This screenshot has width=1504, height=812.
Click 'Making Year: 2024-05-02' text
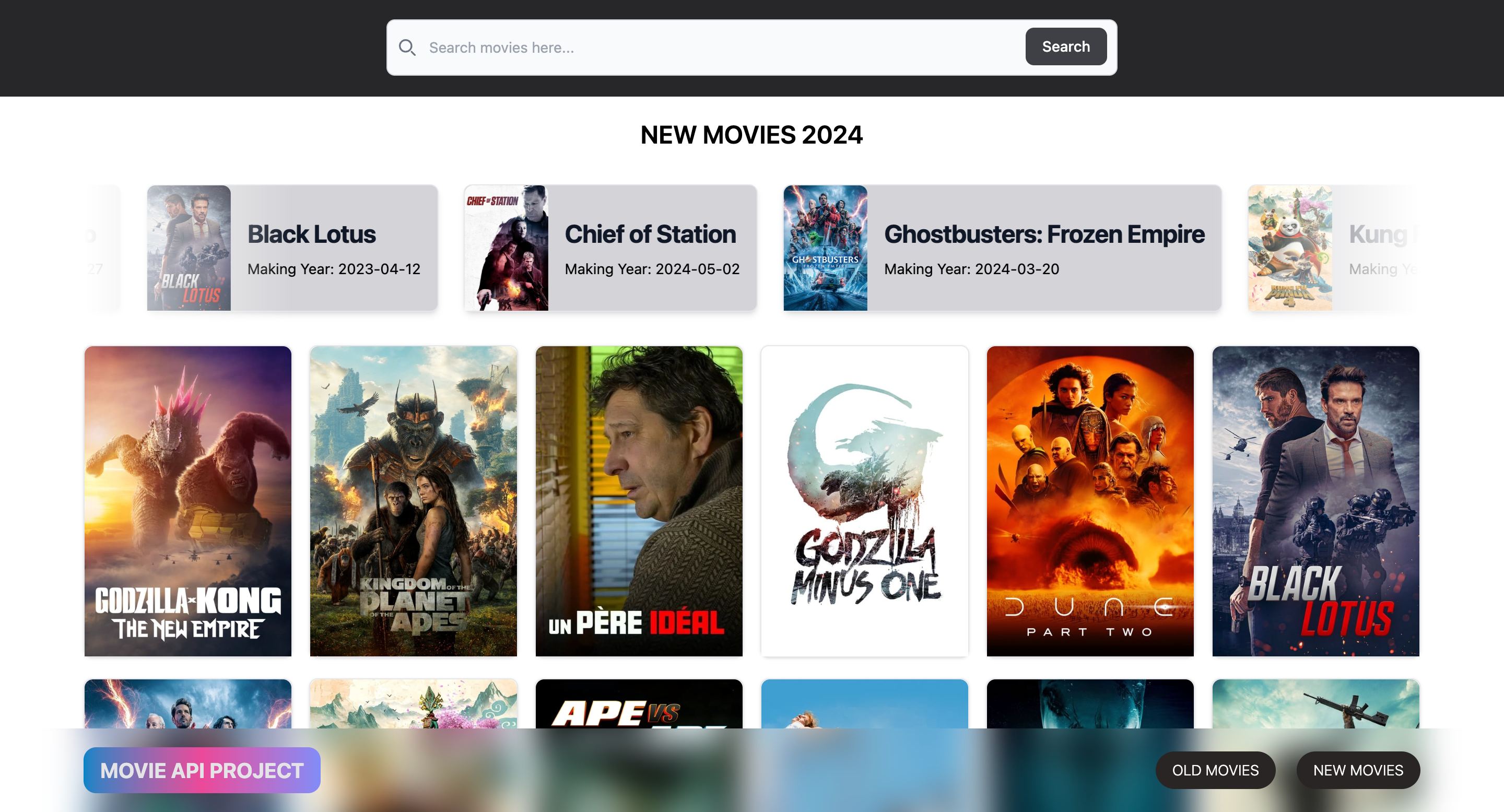[x=652, y=269]
